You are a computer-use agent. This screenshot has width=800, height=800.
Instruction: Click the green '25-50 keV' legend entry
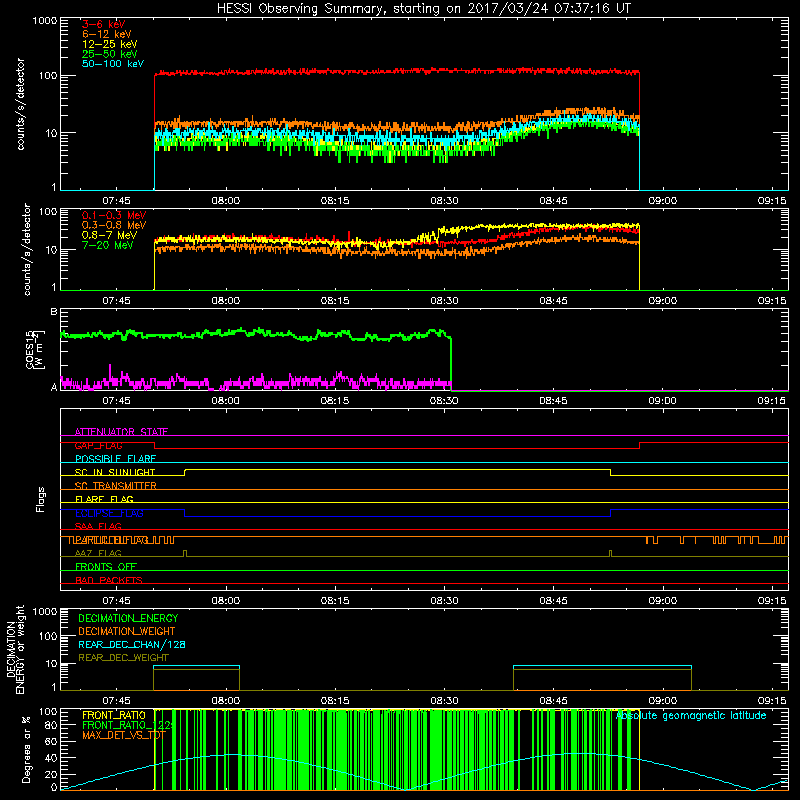[110, 54]
